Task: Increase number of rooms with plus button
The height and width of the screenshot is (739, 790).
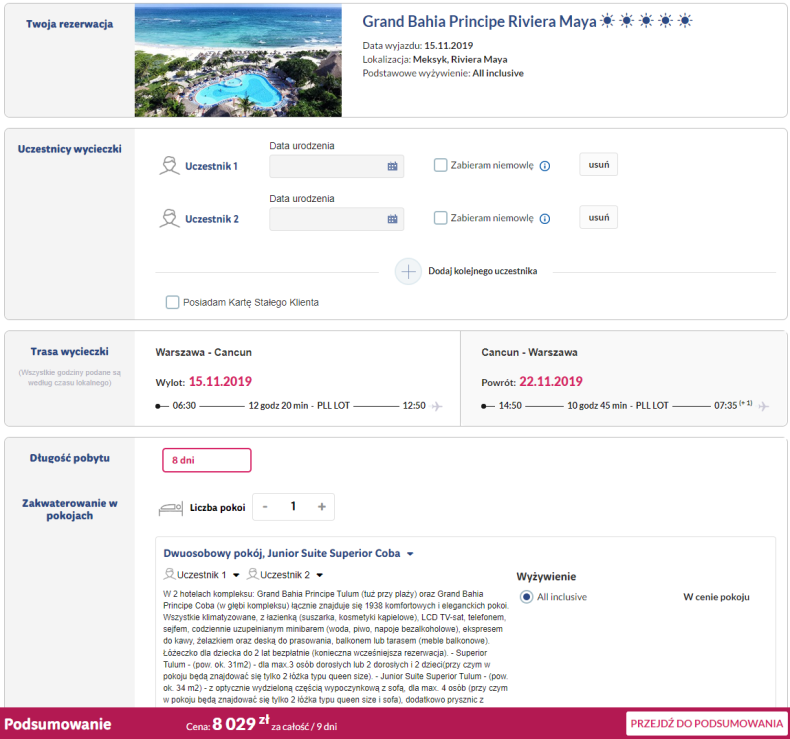Action: (322, 507)
